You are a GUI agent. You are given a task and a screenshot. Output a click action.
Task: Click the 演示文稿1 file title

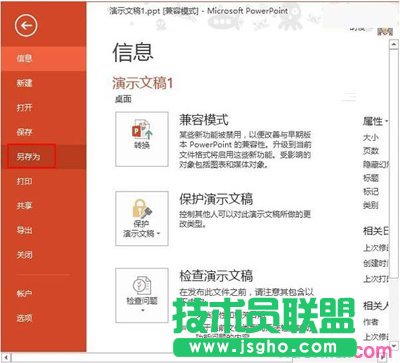pyautogui.click(x=143, y=83)
